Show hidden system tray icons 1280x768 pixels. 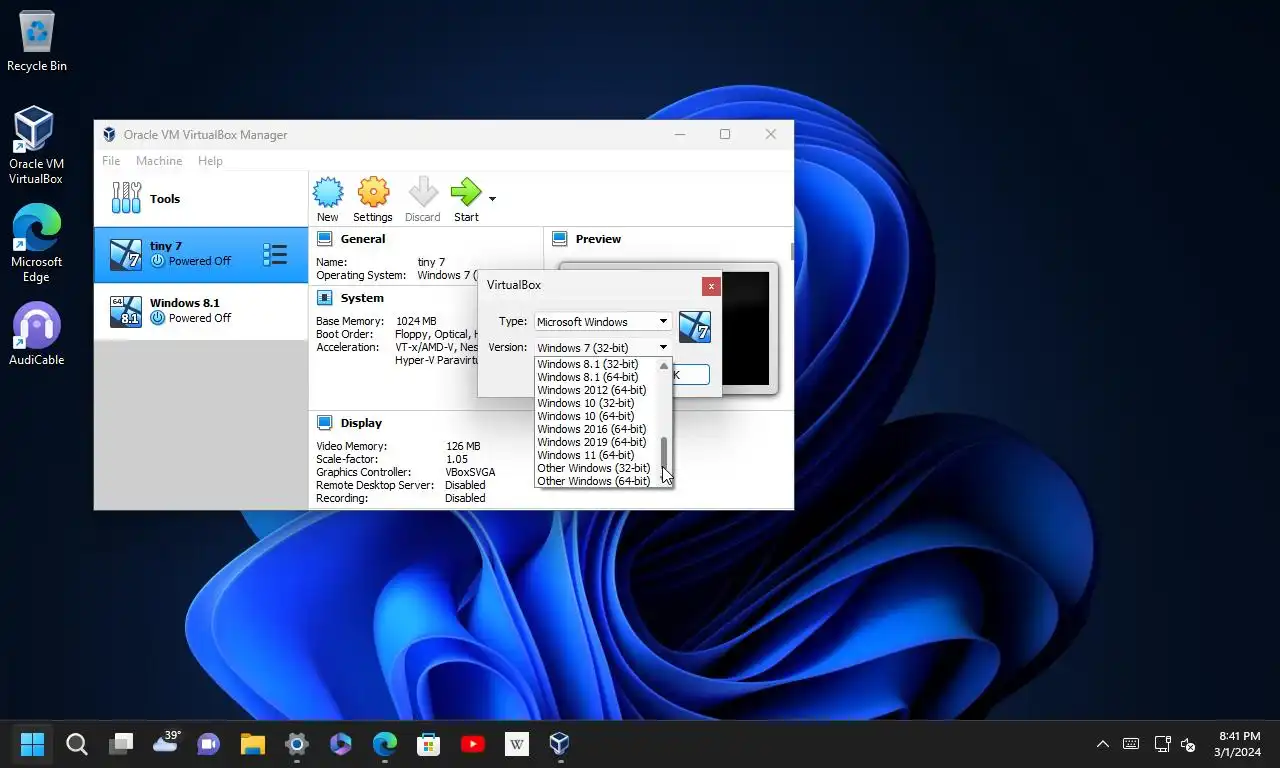point(1103,744)
